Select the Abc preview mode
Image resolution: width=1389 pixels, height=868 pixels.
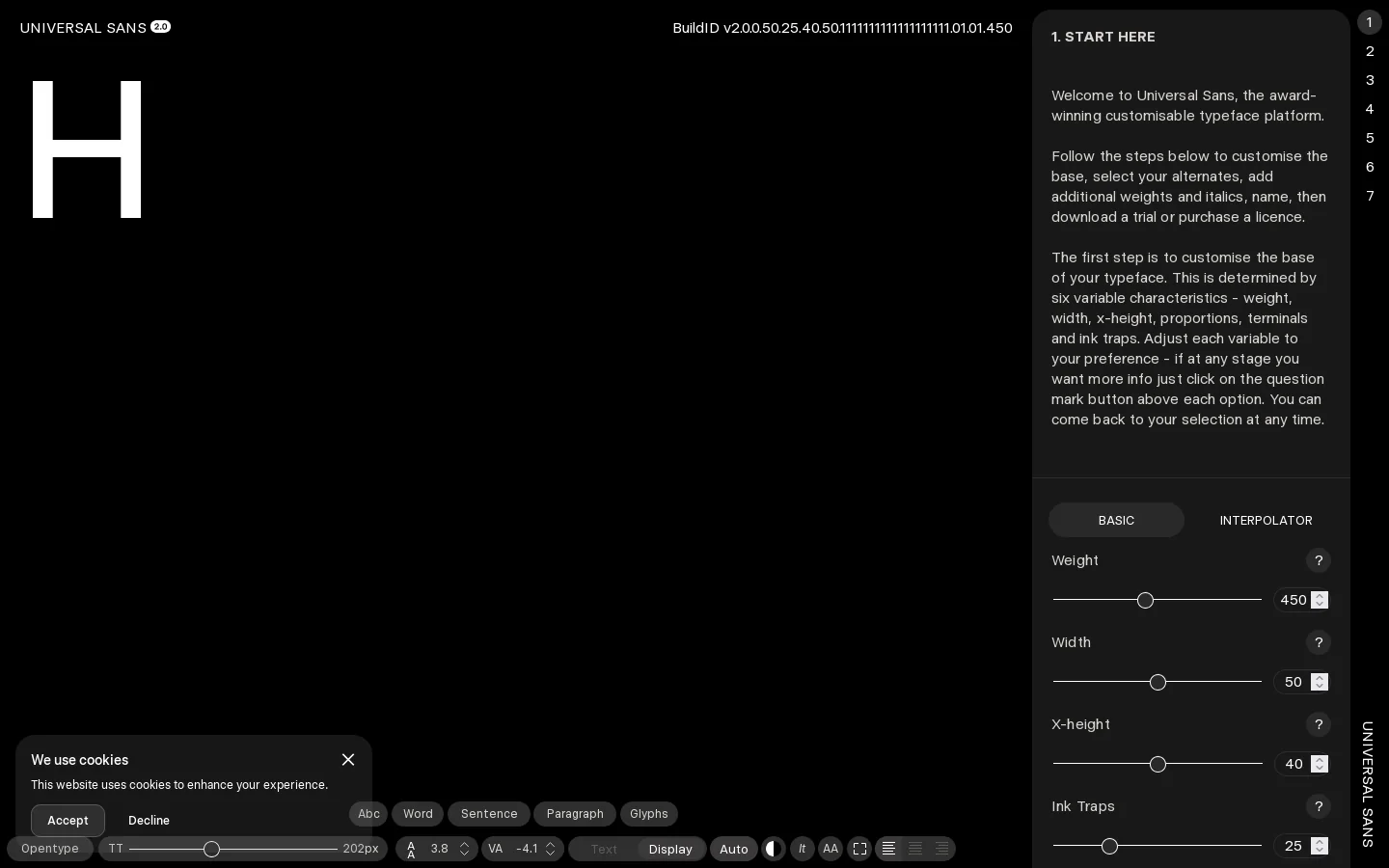tap(368, 814)
